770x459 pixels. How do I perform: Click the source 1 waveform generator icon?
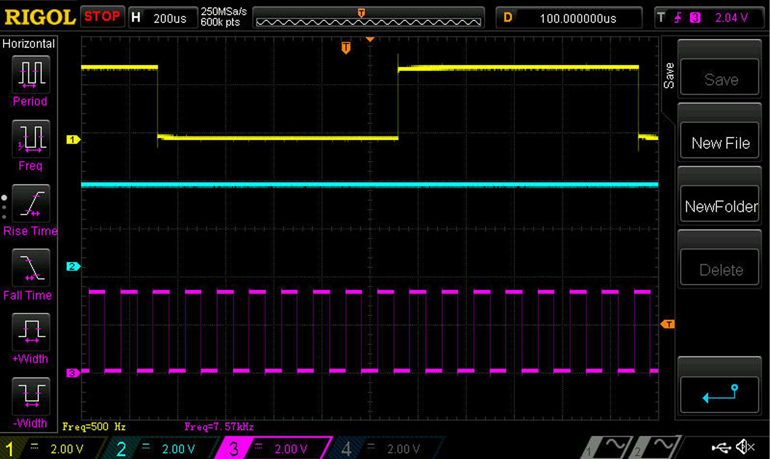coord(606,447)
